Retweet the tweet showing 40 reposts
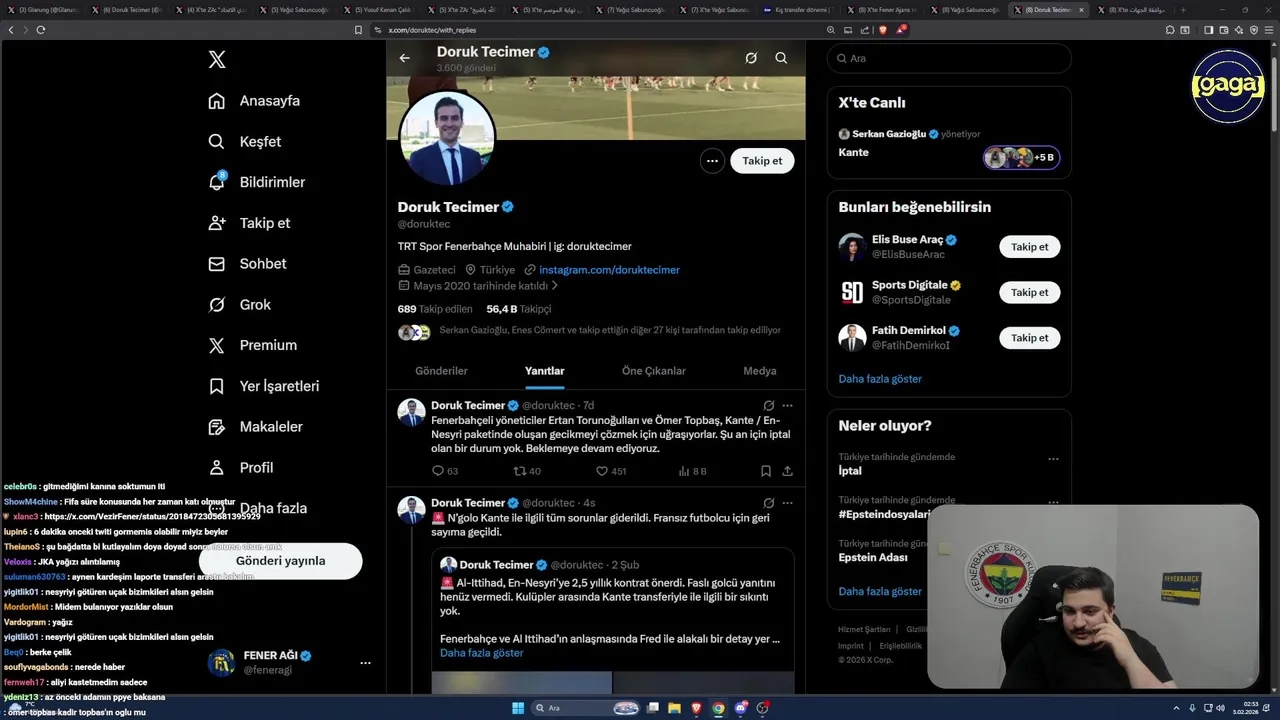This screenshot has height=720, width=1280. [527, 471]
